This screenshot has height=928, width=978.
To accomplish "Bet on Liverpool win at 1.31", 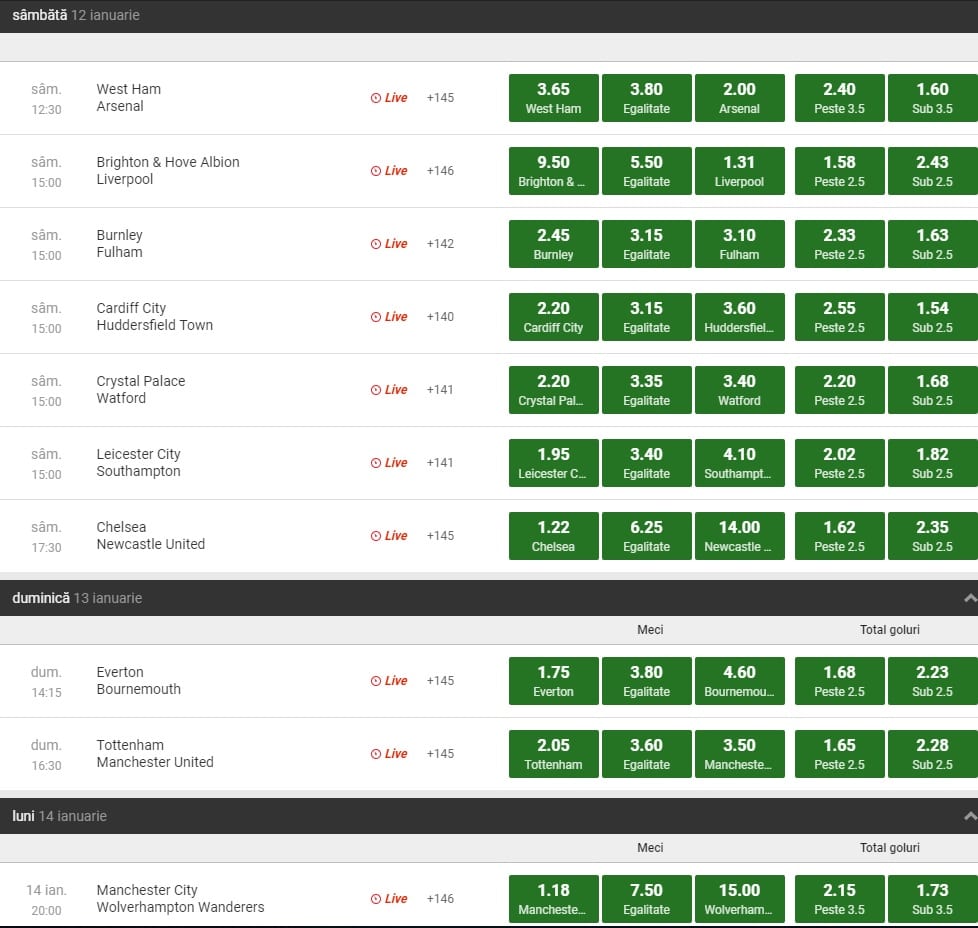I will [740, 171].
